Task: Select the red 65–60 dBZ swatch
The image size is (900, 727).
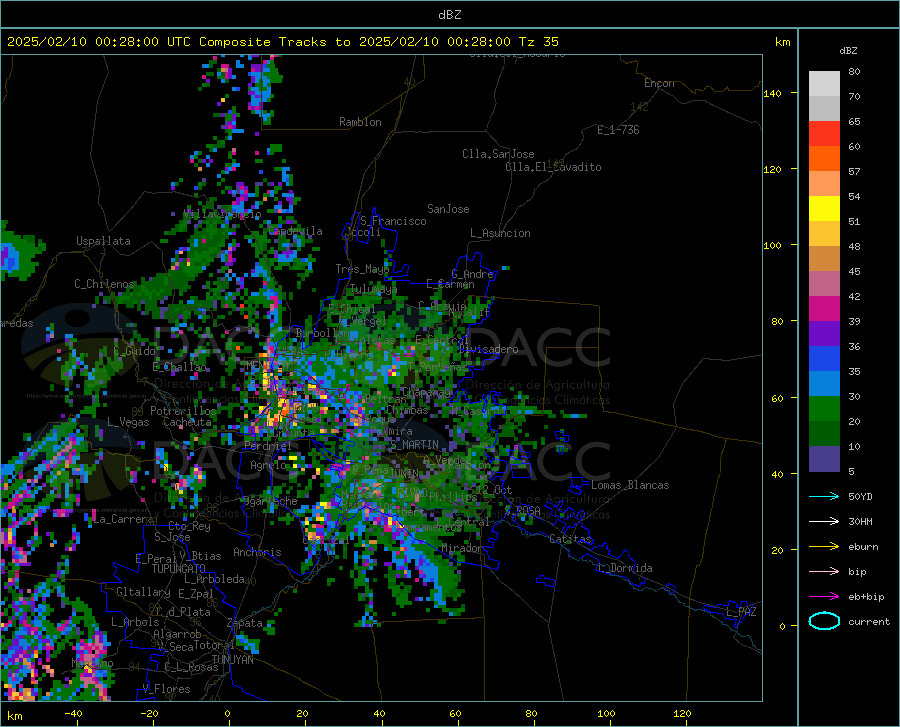Action: 824,134
